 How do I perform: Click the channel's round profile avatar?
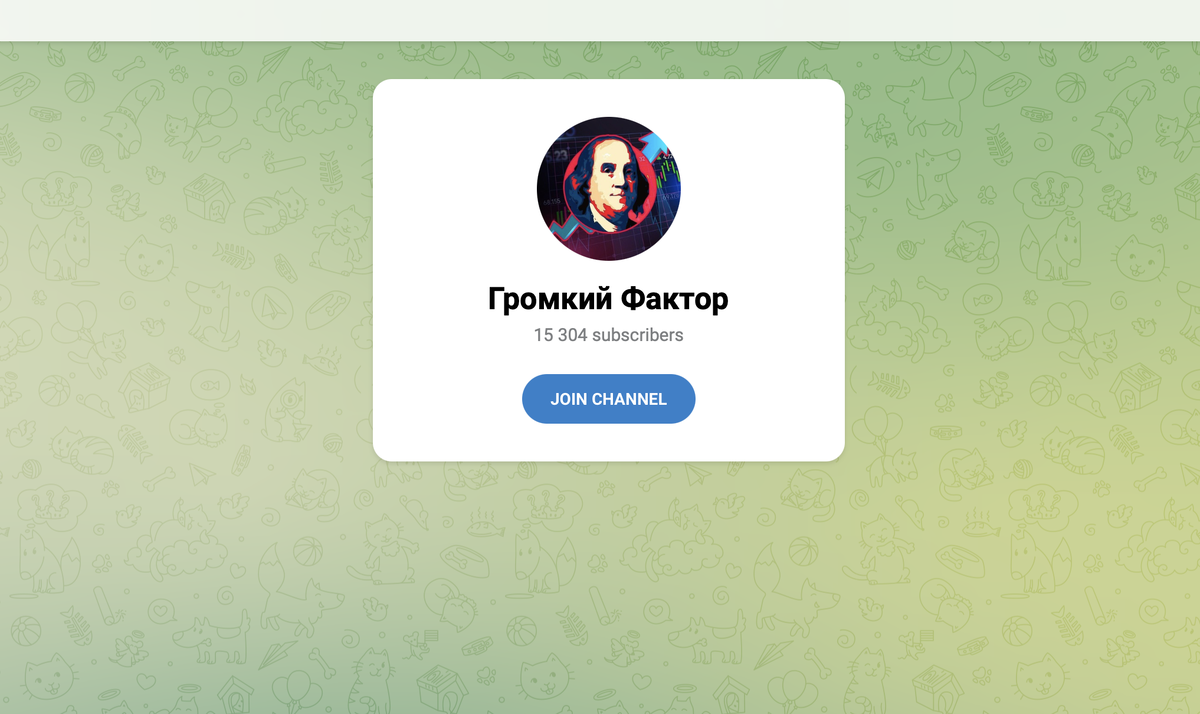[609, 189]
